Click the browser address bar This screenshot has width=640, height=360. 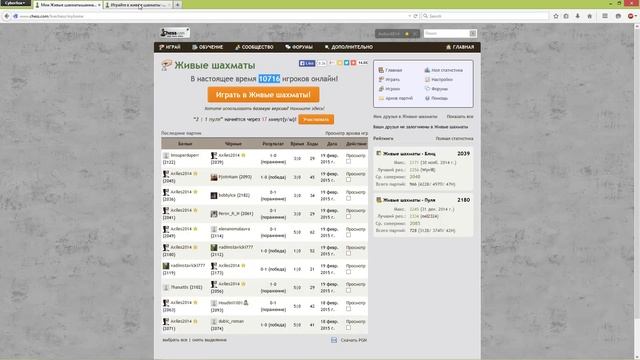coord(212,16)
